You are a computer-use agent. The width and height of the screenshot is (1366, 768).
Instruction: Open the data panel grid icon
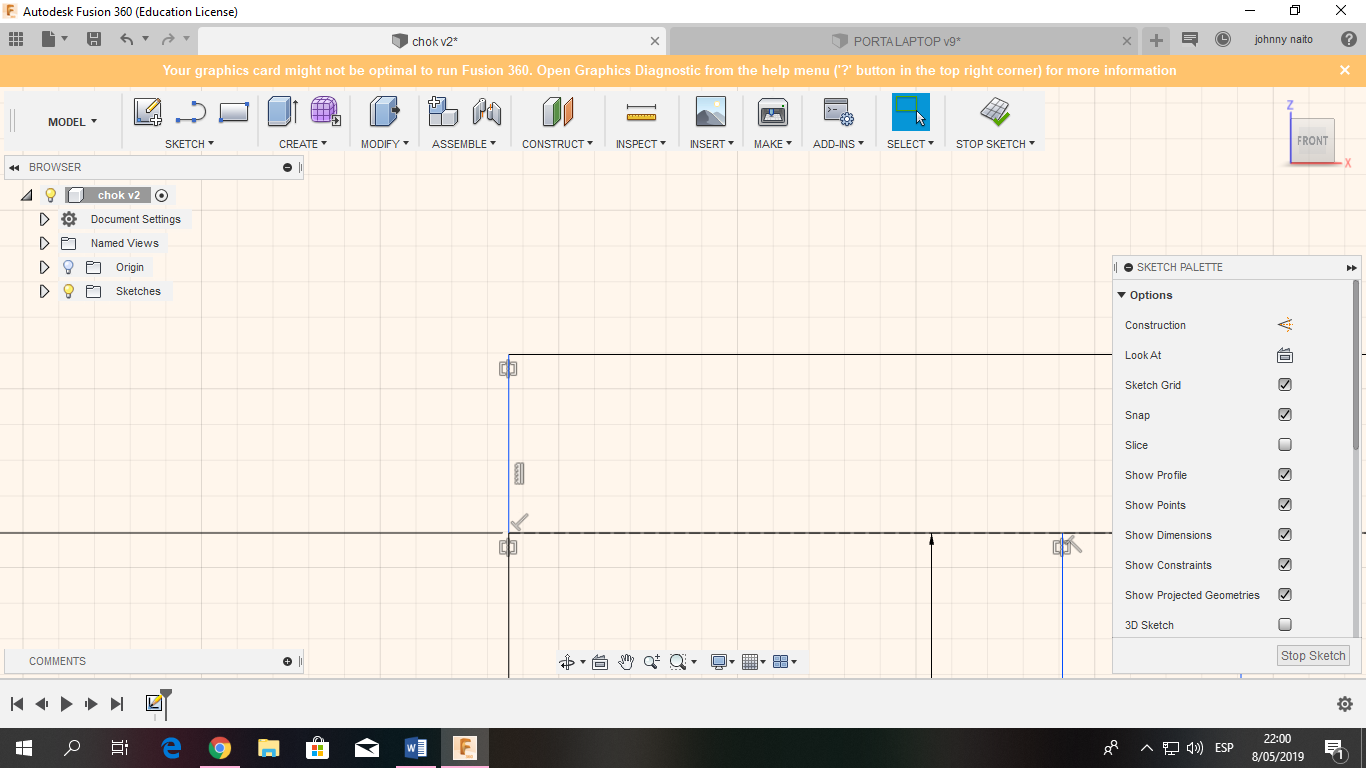tap(15, 40)
